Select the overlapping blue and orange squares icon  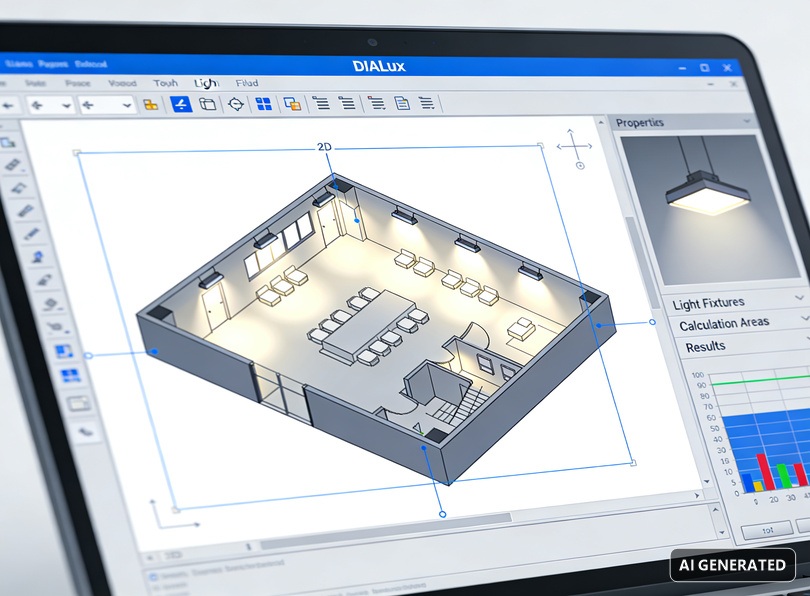pos(292,104)
